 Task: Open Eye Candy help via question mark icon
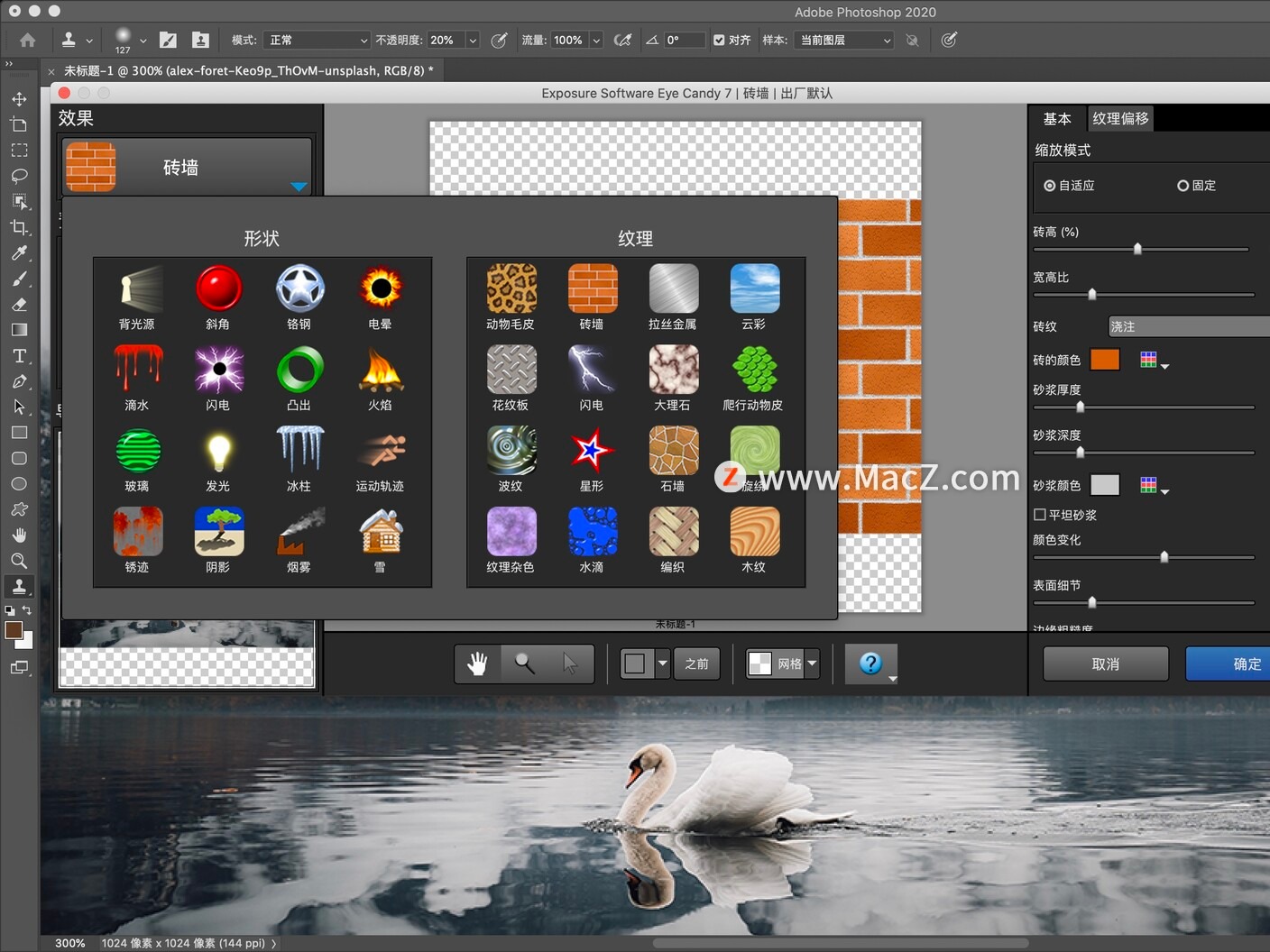pos(870,664)
